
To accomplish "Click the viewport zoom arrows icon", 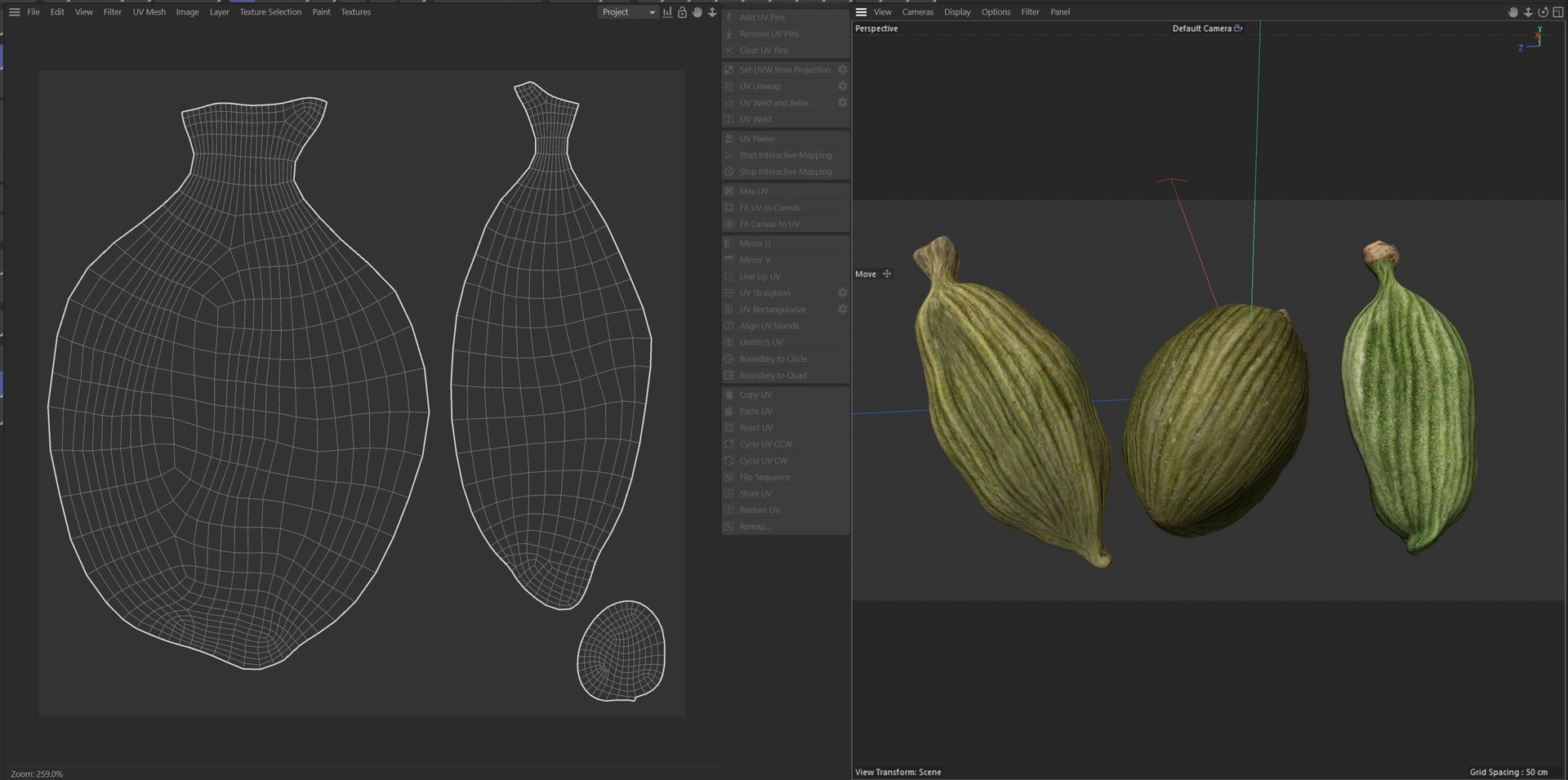I will pyautogui.click(x=1527, y=12).
